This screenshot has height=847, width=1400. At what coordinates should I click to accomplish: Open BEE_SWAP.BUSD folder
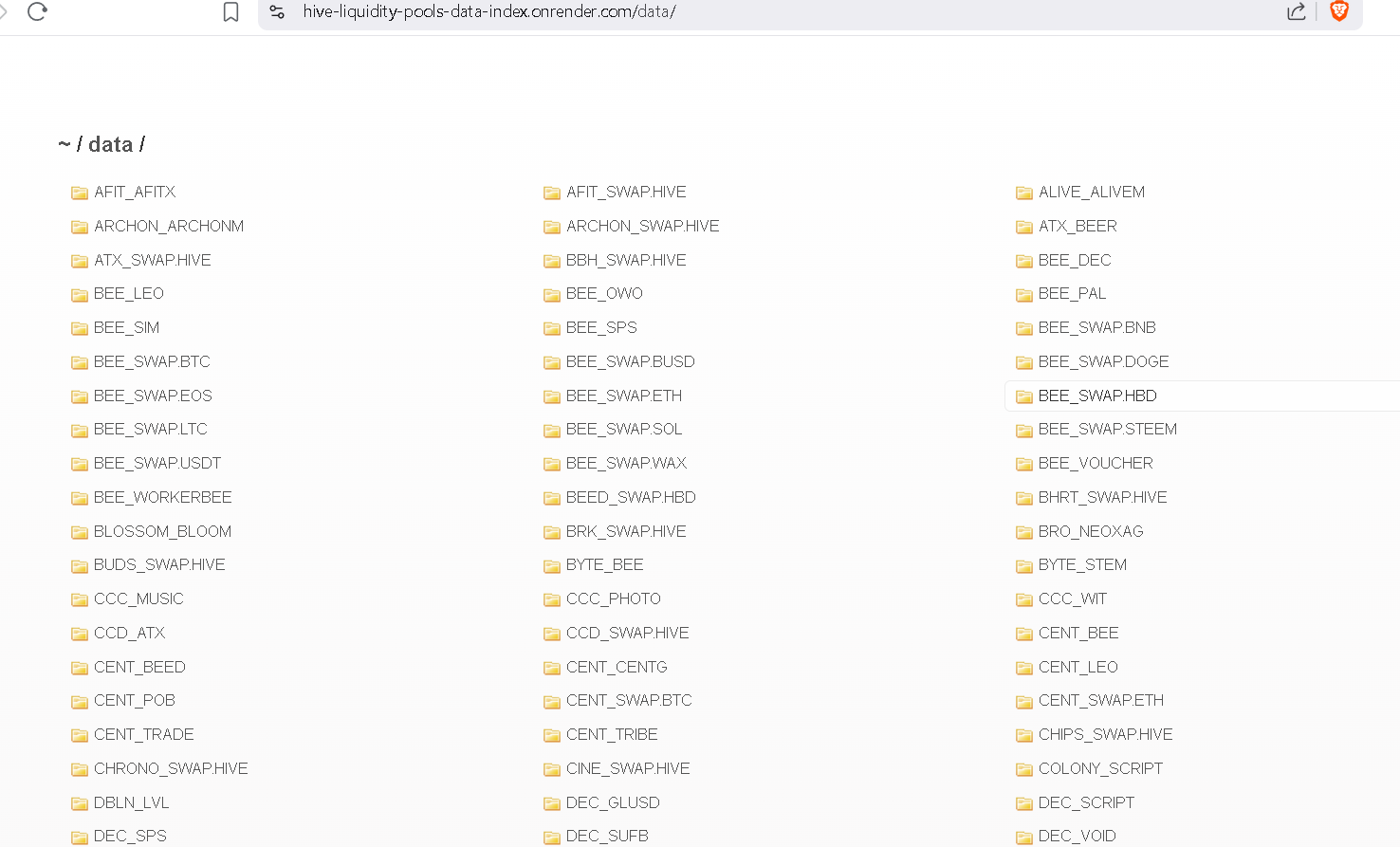630,361
